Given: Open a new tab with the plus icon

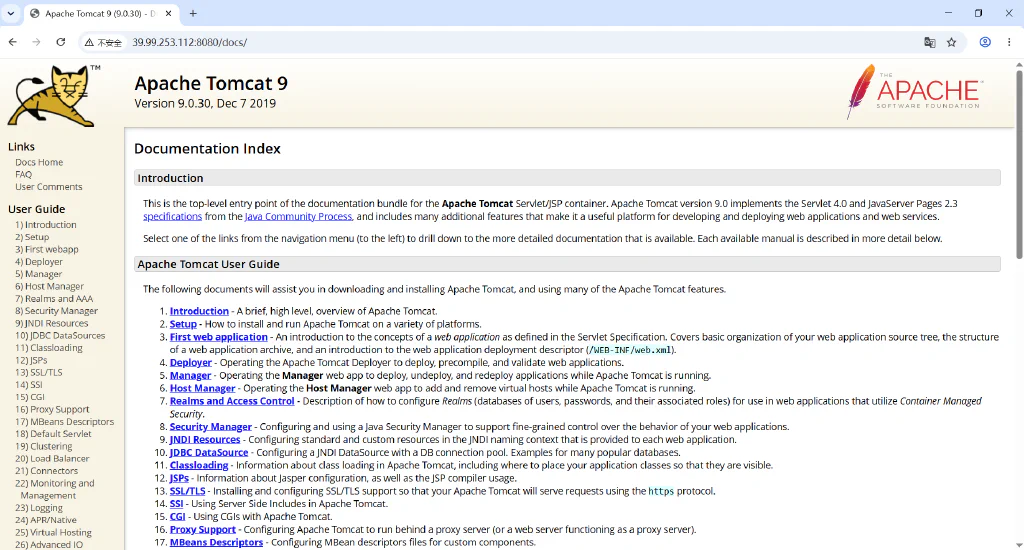Looking at the screenshot, I should pos(193,13).
